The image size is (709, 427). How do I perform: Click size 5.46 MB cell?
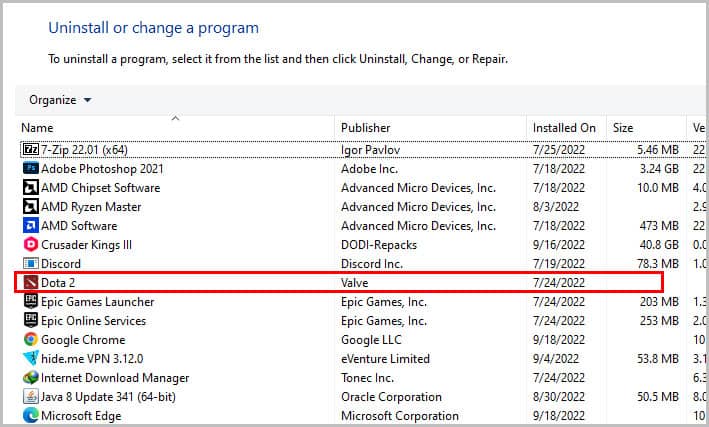tap(658, 149)
